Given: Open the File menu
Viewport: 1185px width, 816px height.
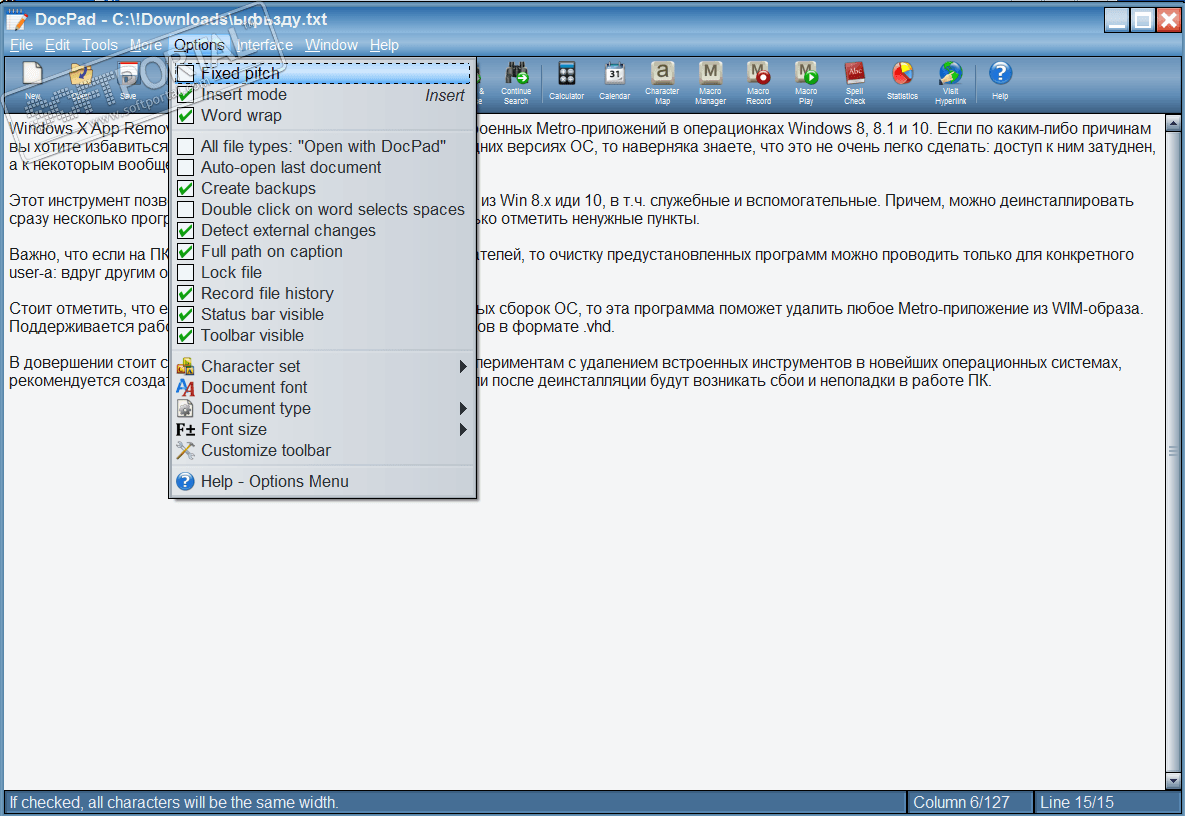Looking at the screenshot, I should [21, 45].
